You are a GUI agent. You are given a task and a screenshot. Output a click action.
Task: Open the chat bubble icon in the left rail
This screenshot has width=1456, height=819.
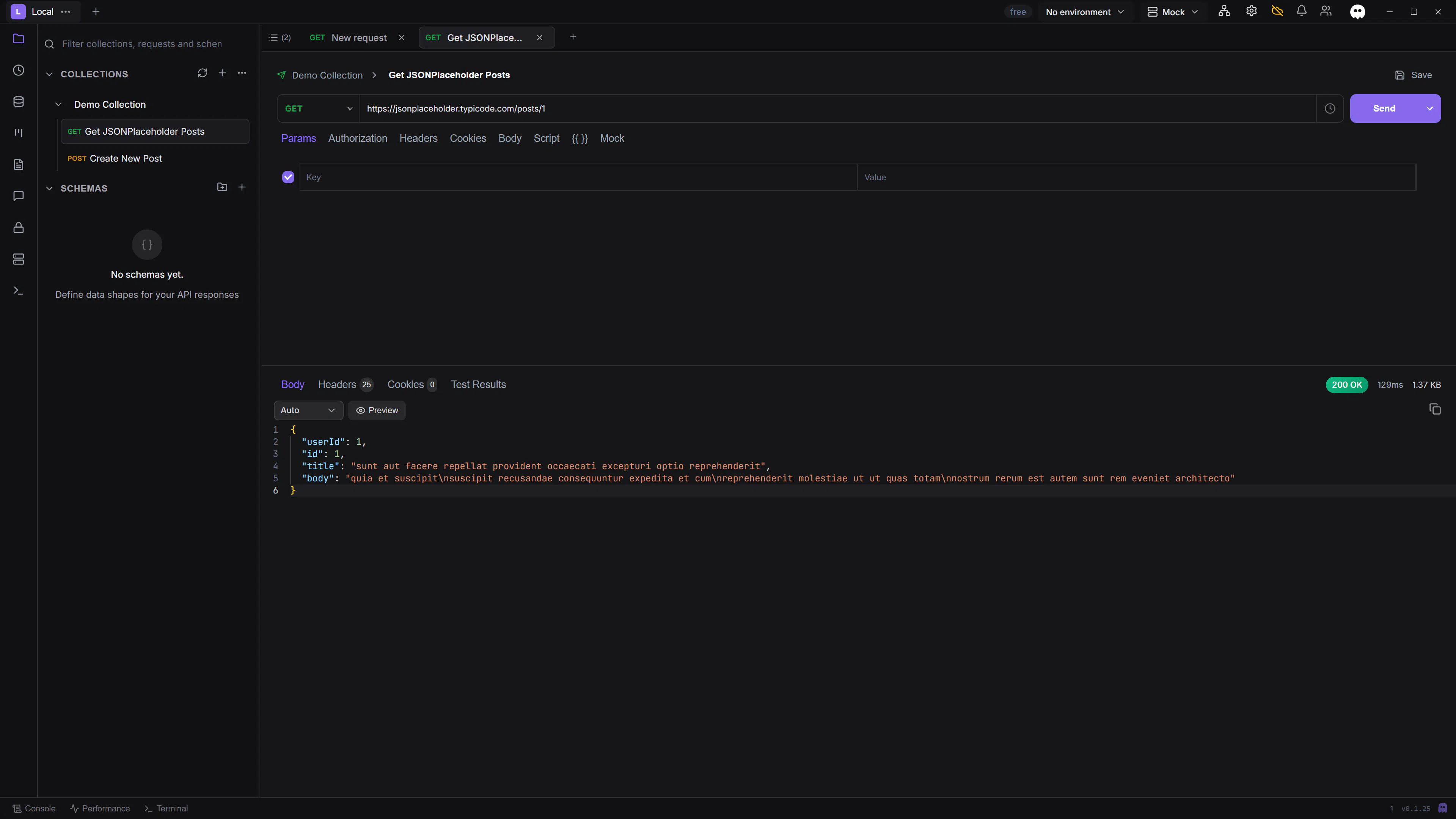click(x=19, y=196)
